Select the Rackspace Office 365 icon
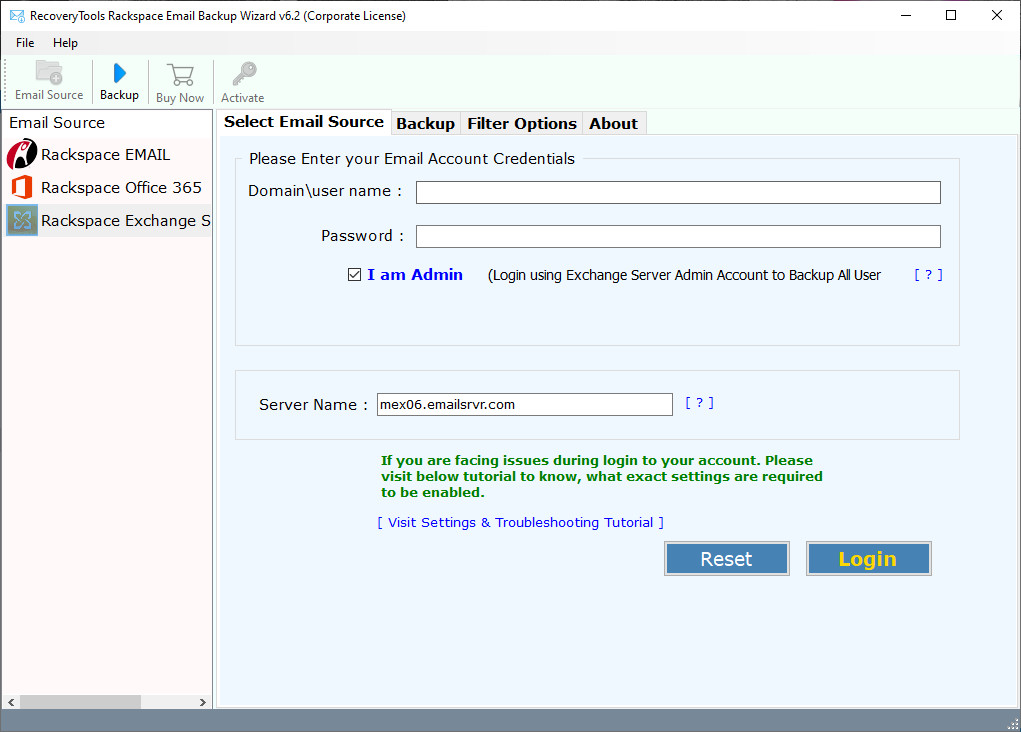1021x732 pixels. coord(22,188)
